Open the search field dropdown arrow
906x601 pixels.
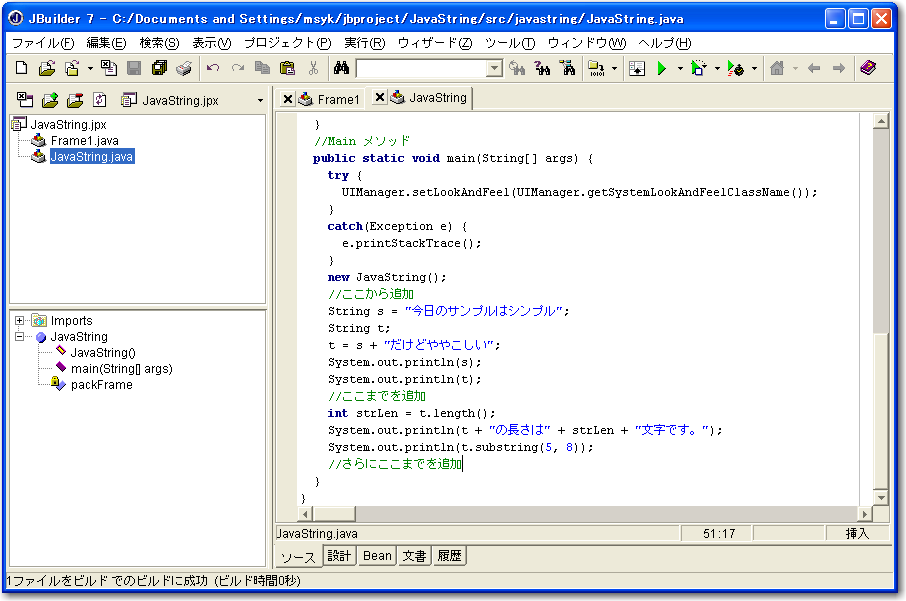[x=494, y=68]
